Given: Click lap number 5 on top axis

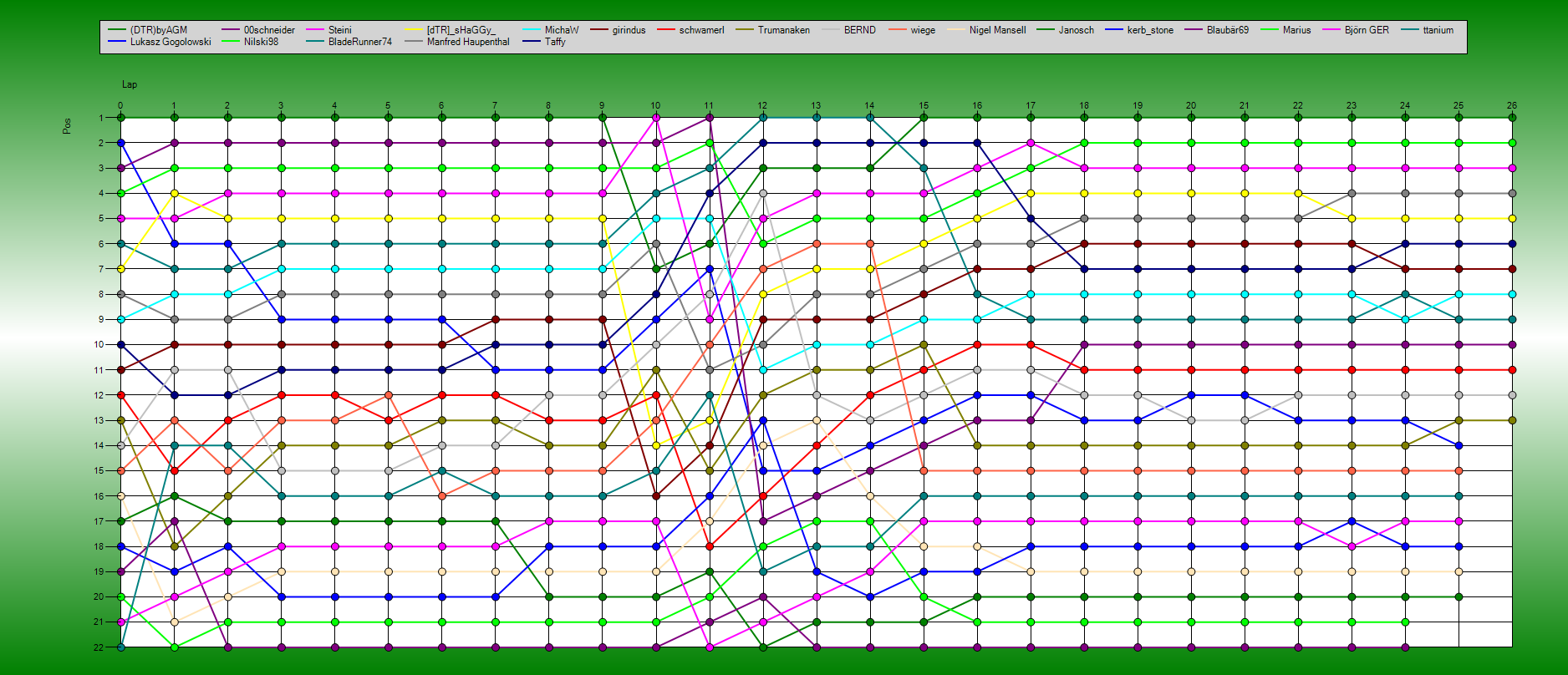Looking at the screenshot, I should pos(388,106).
